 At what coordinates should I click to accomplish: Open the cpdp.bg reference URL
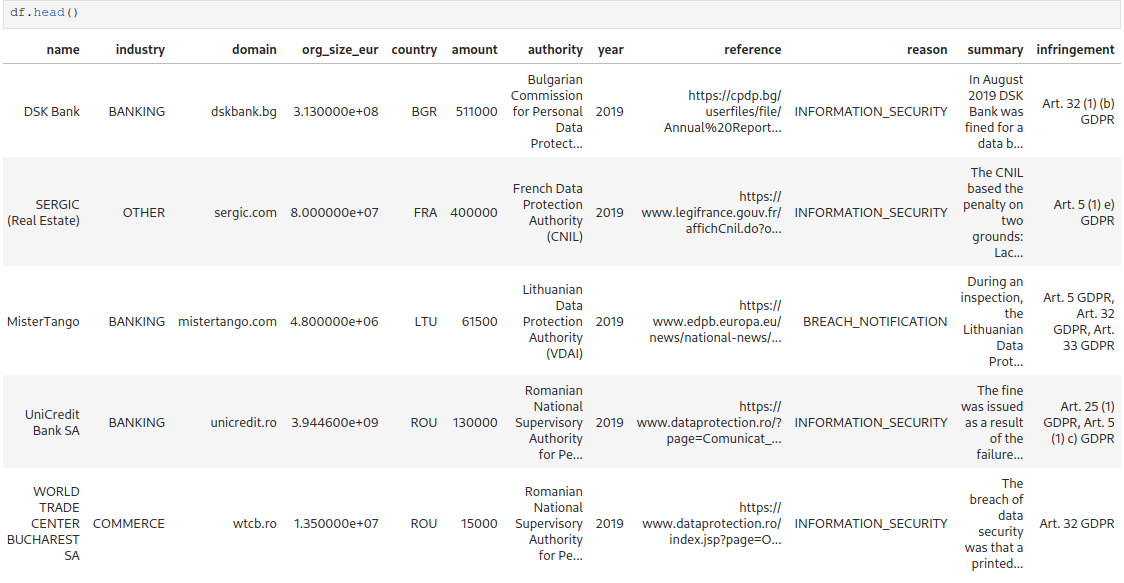click(723, 112)
